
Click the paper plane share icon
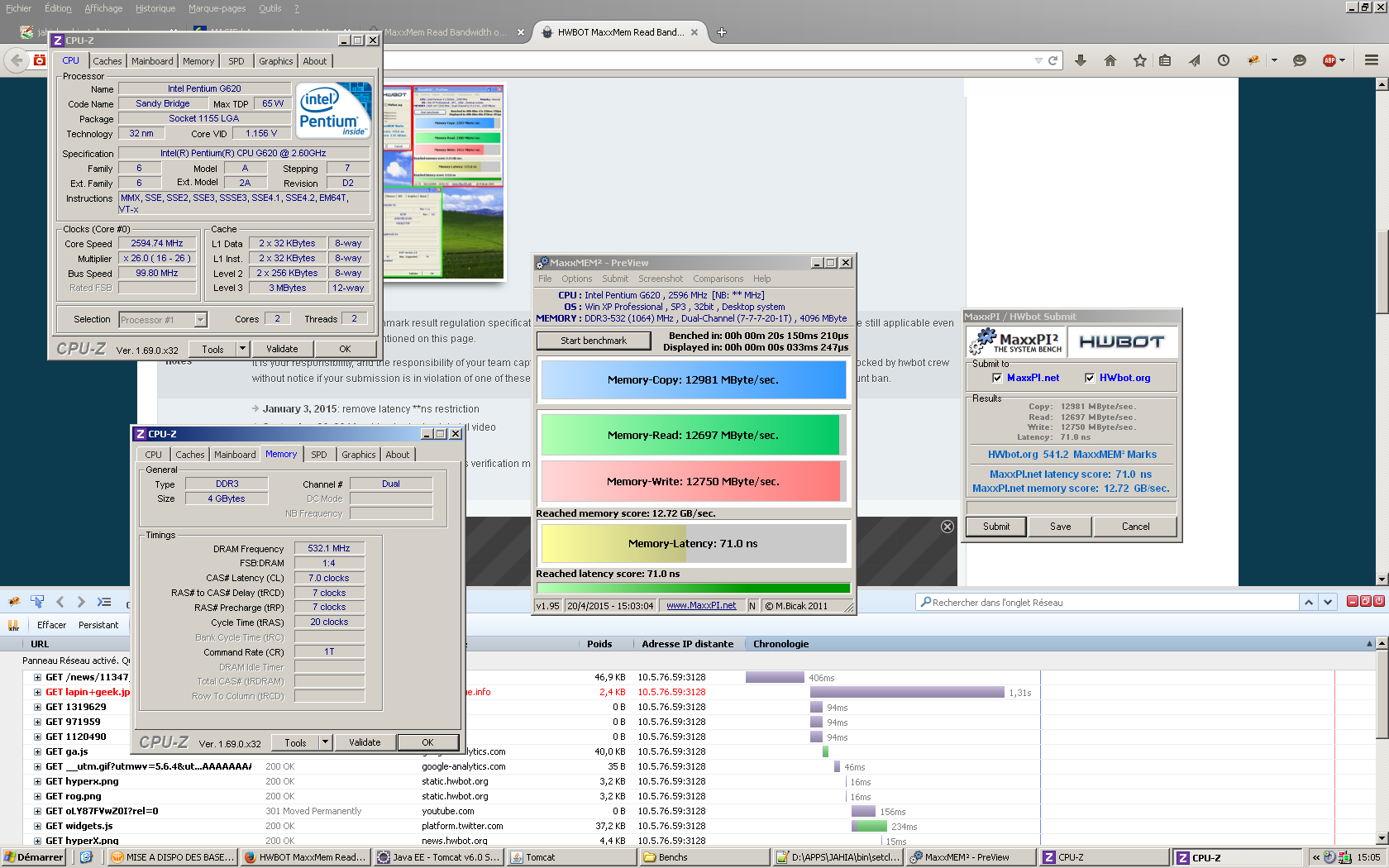coord(1195,60)
